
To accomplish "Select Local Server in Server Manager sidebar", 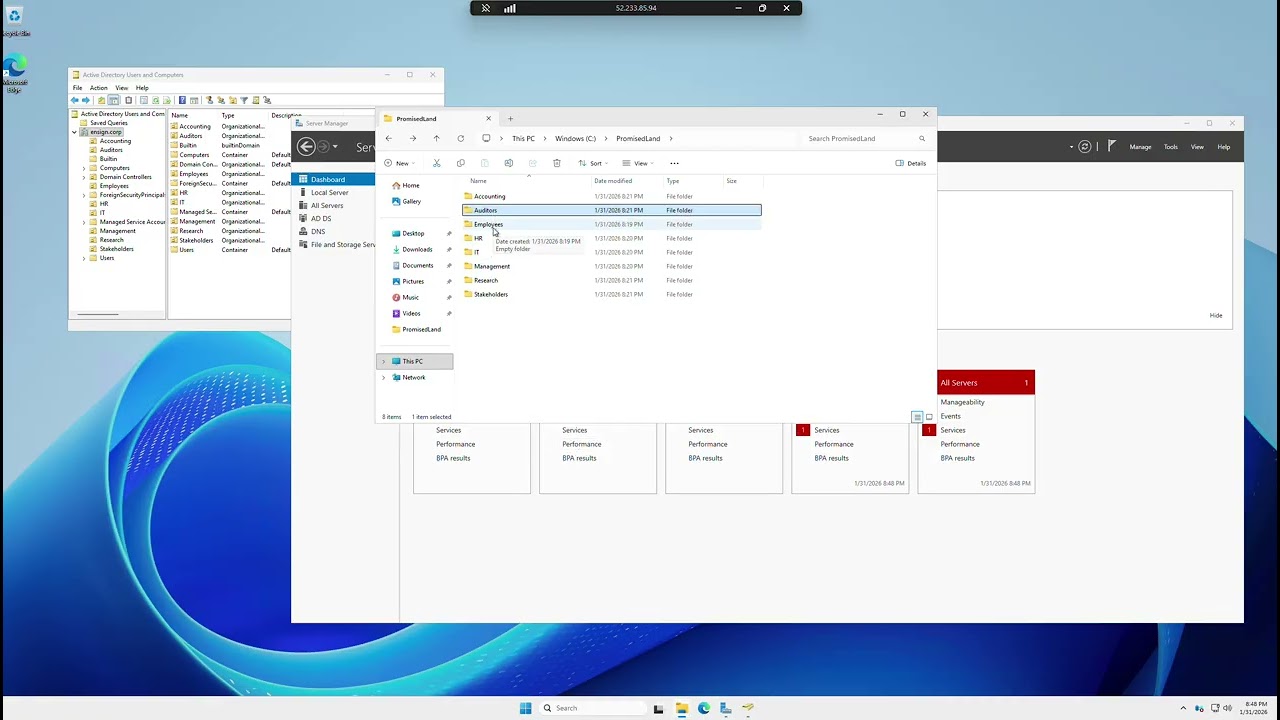I will point(330,192).
